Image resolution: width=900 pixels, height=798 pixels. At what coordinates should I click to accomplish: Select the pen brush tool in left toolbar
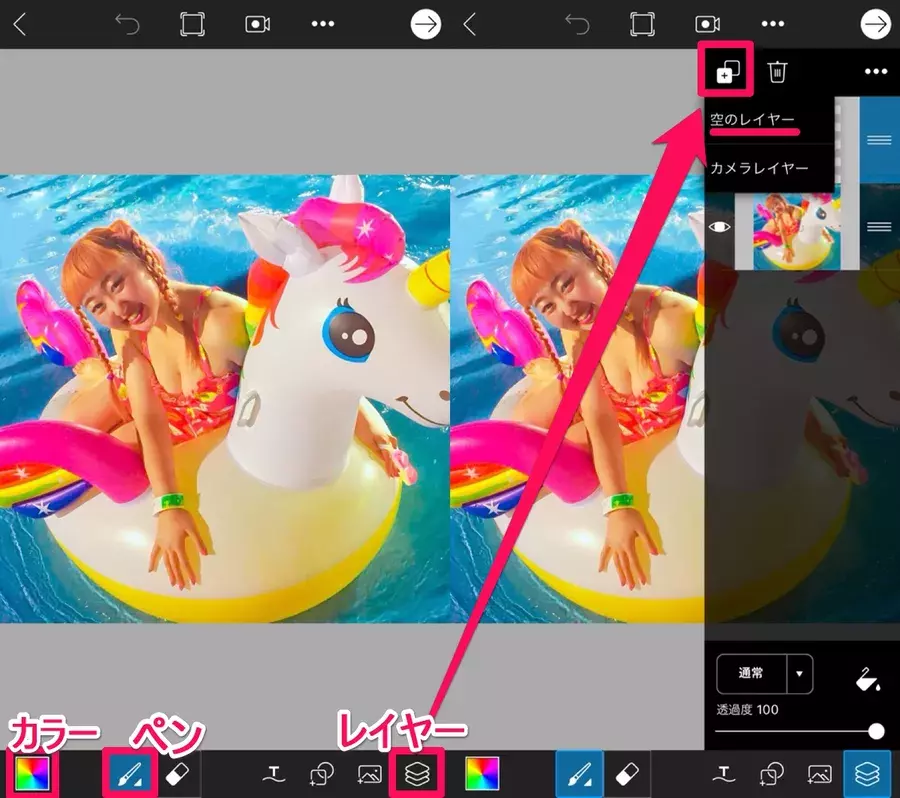[x=131, y=774]
